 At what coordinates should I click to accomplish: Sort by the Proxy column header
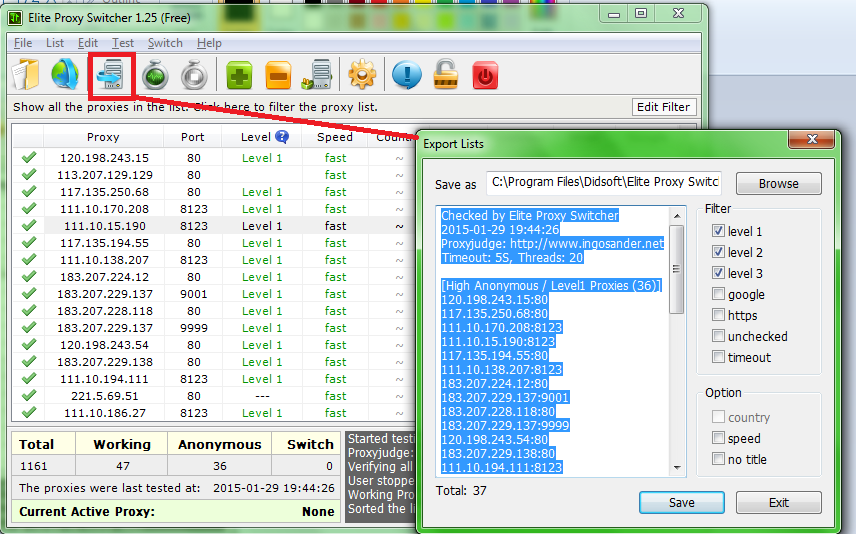103,137
